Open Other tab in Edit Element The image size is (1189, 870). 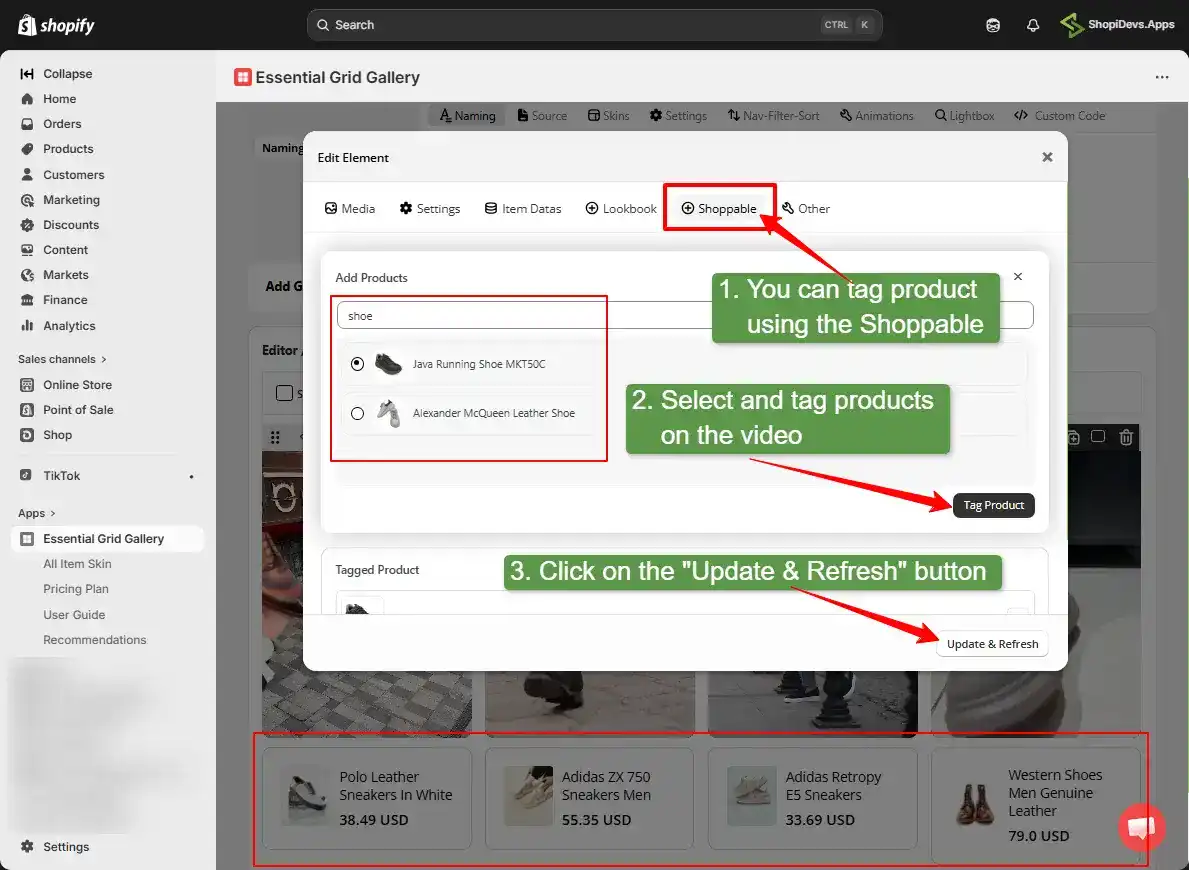point(806,209)
